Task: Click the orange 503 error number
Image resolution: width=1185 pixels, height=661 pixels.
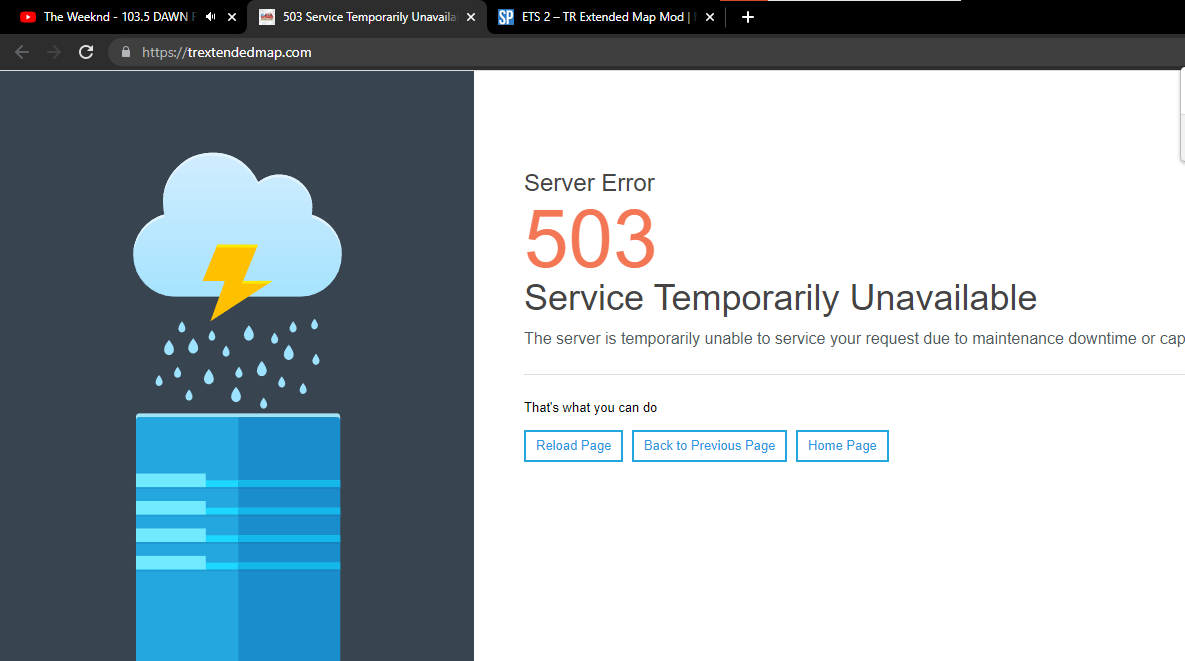Action: pyautogui.click(x=590, y=239)
